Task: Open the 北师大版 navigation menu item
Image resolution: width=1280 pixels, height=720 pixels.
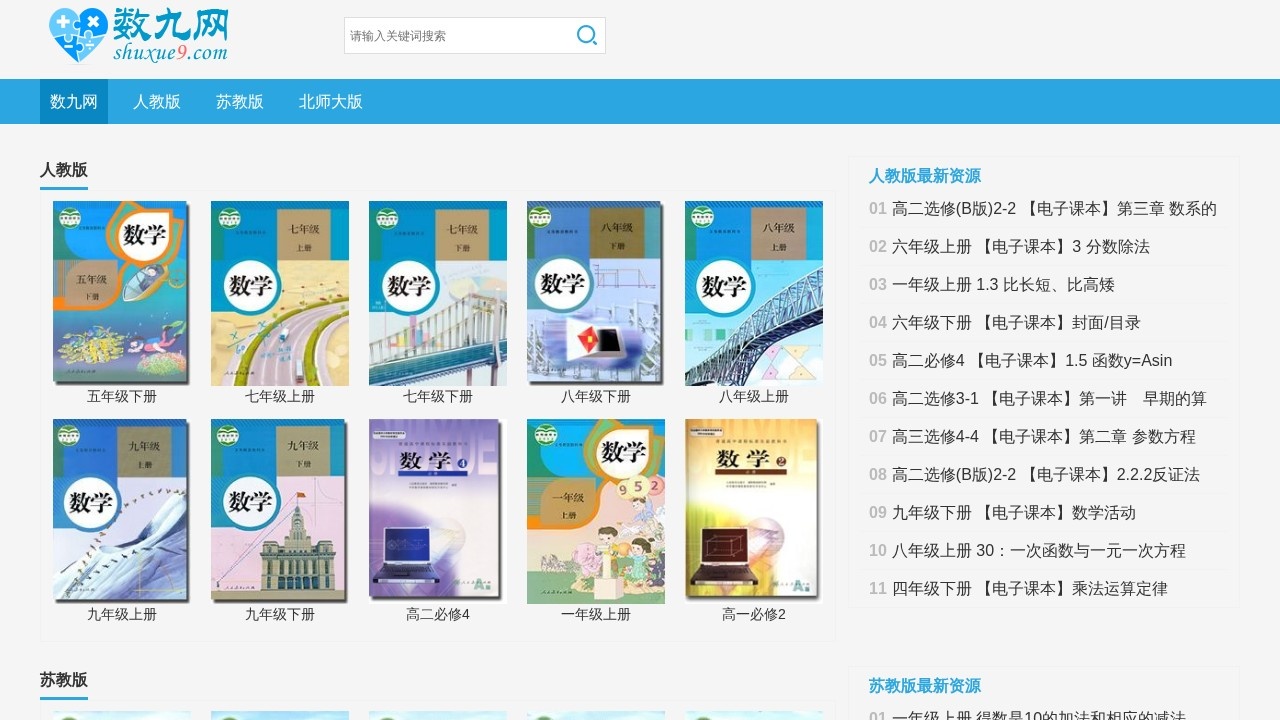Action: (330, 101)
